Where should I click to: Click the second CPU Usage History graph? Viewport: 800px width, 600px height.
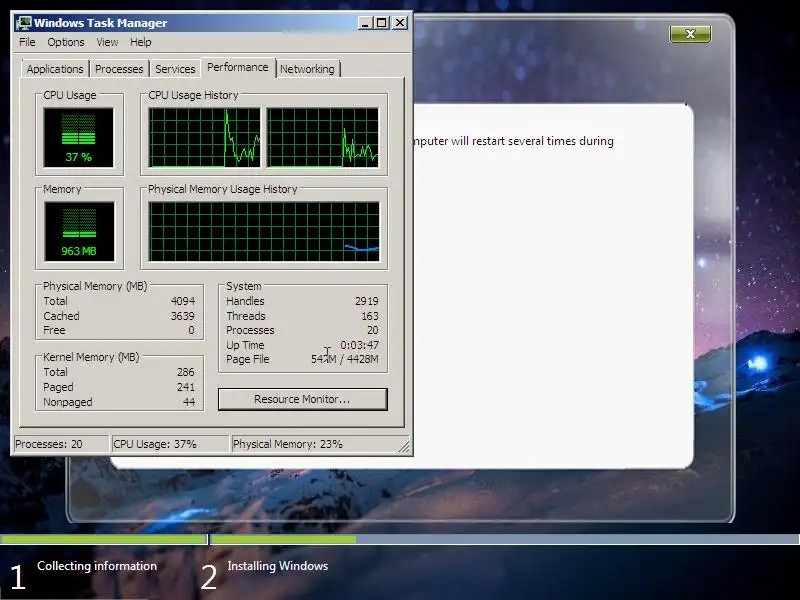(322, 137)
